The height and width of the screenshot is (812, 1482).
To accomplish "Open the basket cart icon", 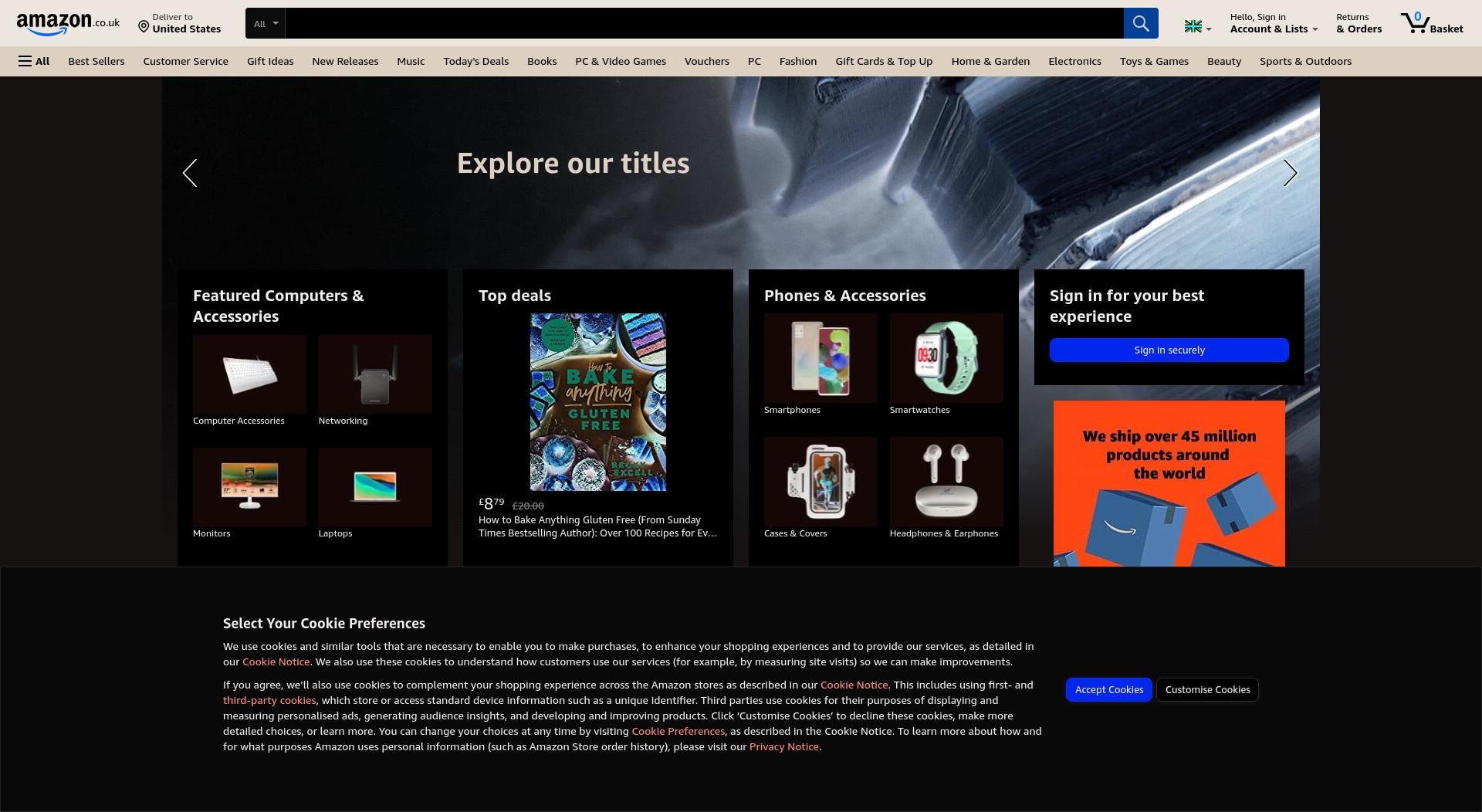I will [1432, 23].
